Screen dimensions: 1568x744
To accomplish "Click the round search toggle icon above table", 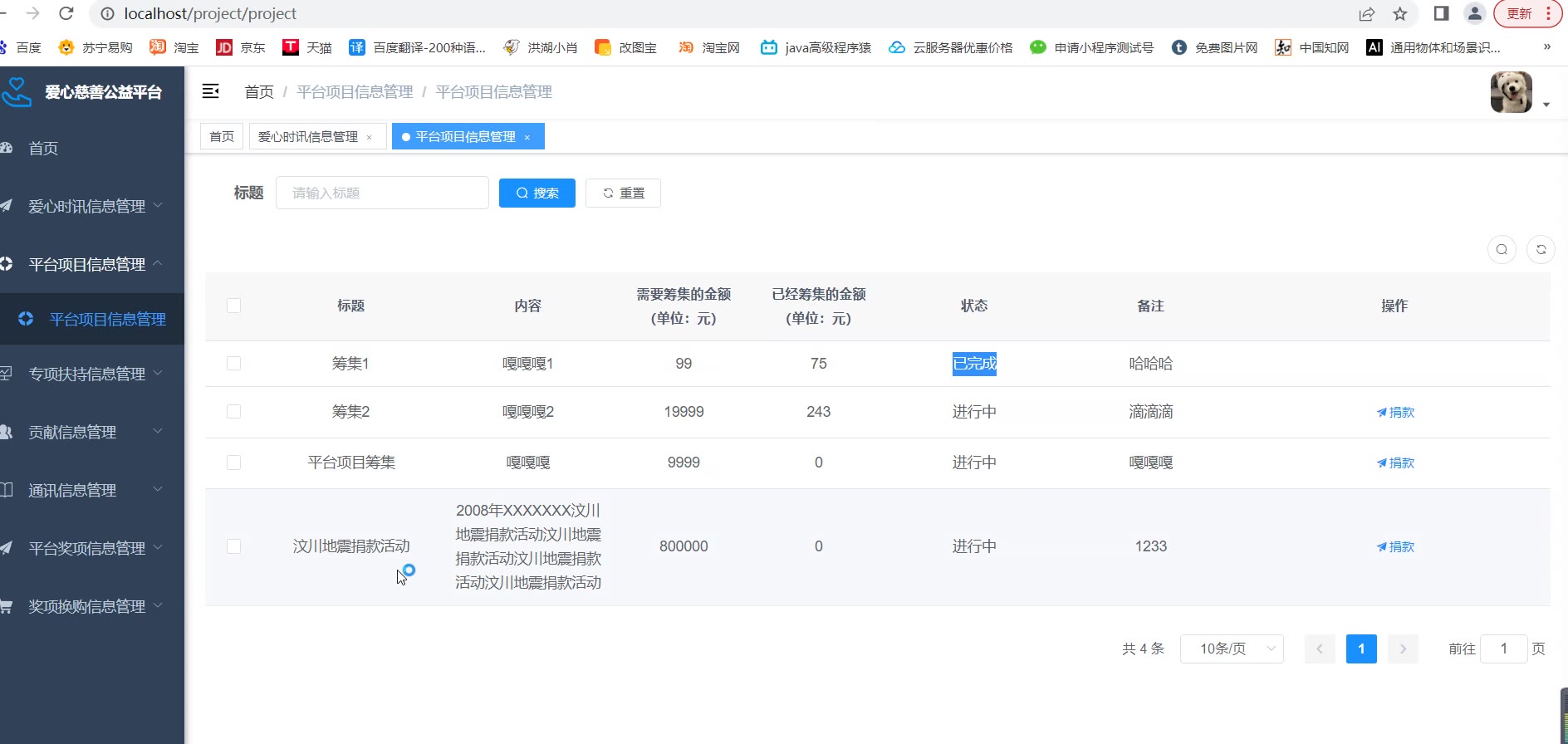I will (x=1502, y=250).
